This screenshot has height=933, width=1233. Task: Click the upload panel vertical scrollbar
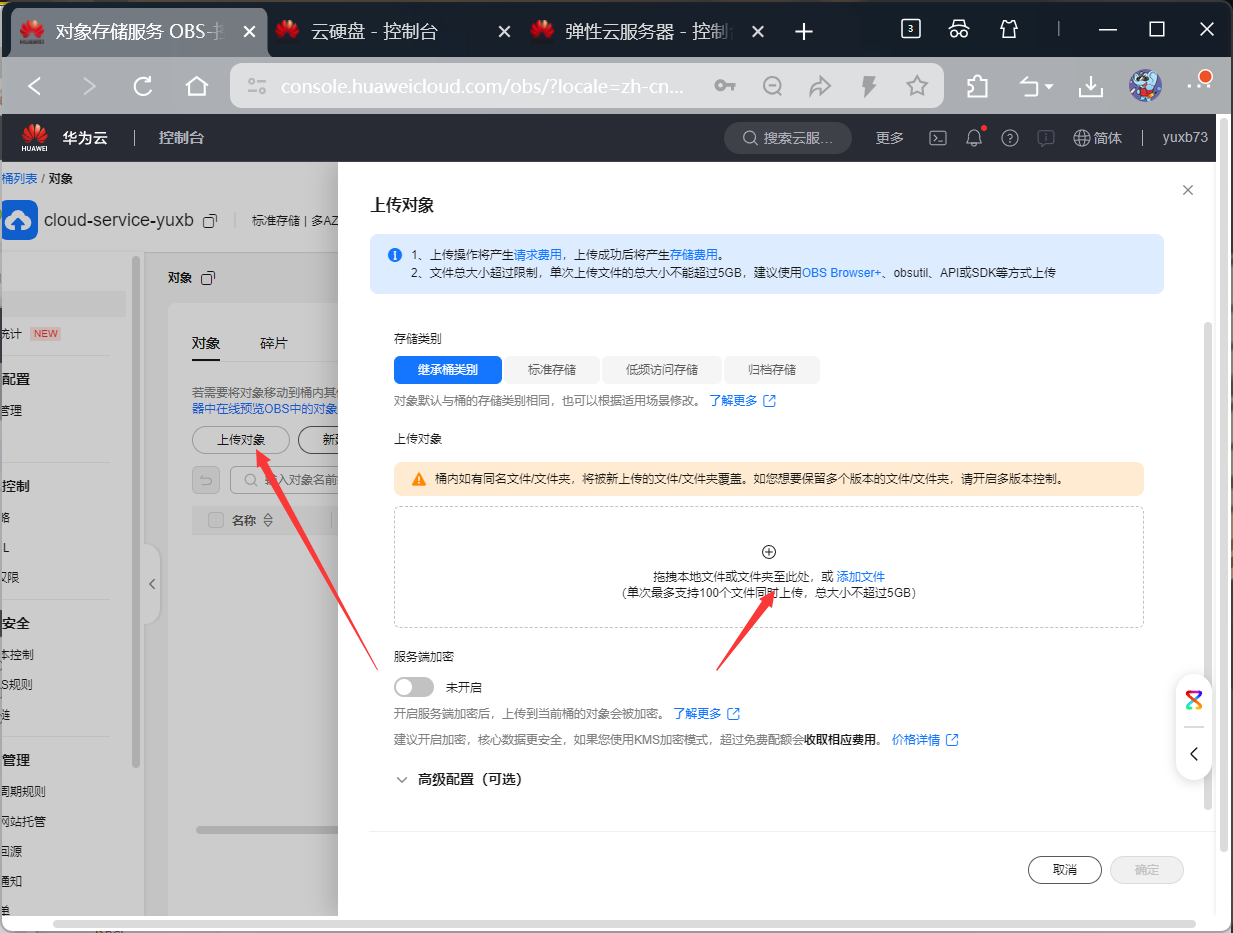pos(1207,565)
